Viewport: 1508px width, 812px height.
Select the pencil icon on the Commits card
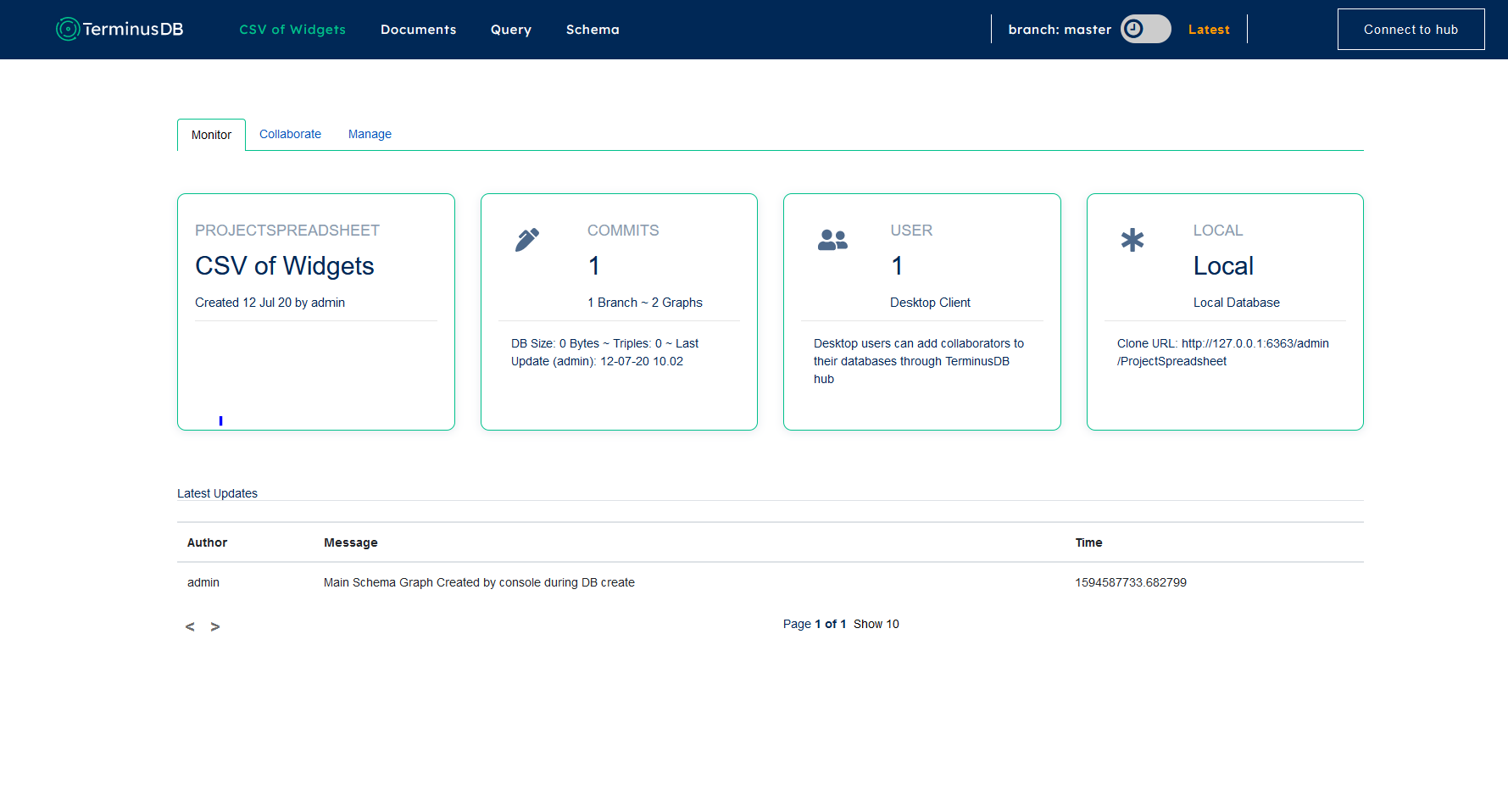coord(526,240)
